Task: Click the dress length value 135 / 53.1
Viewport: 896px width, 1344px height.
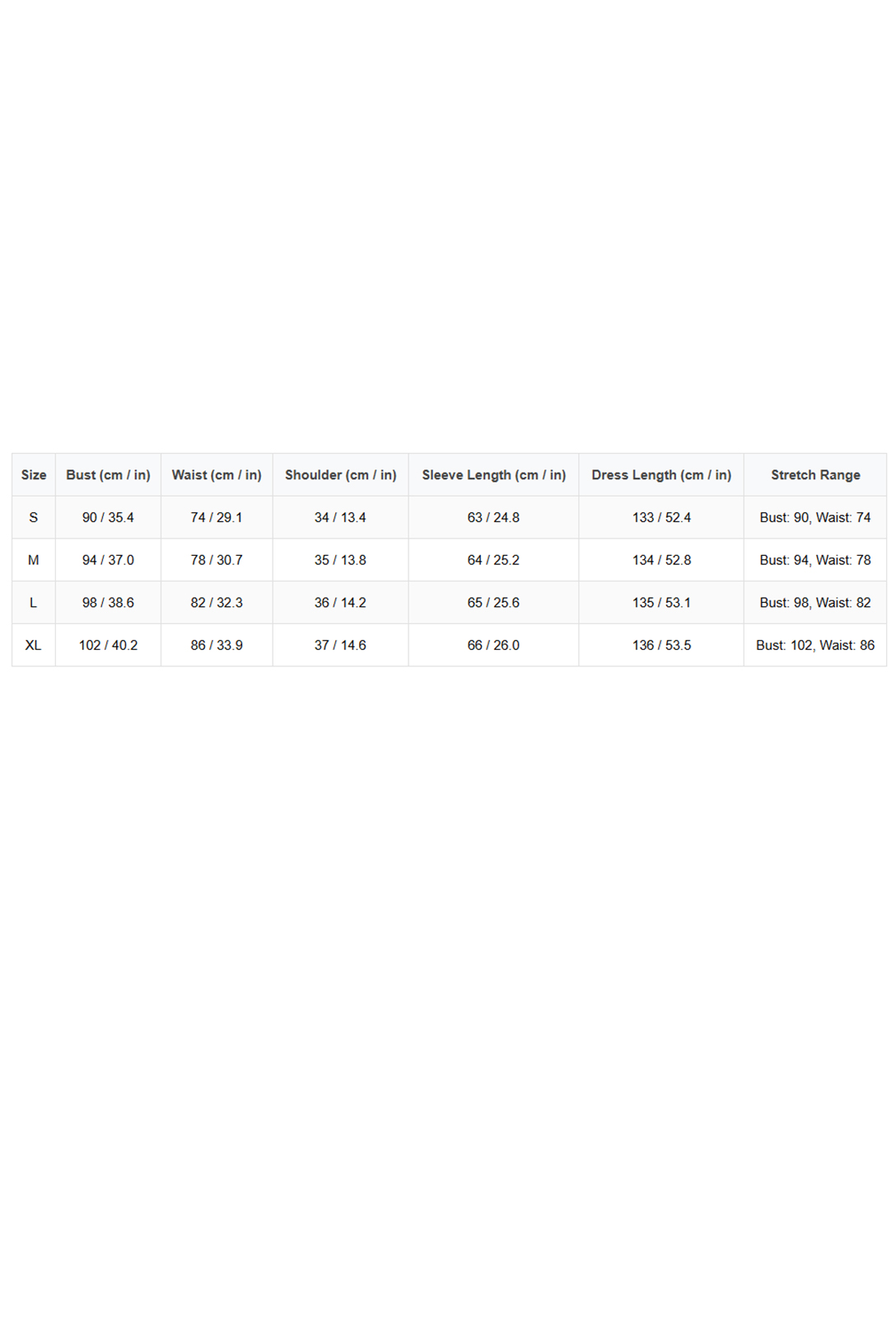Action: click(661, 603)
